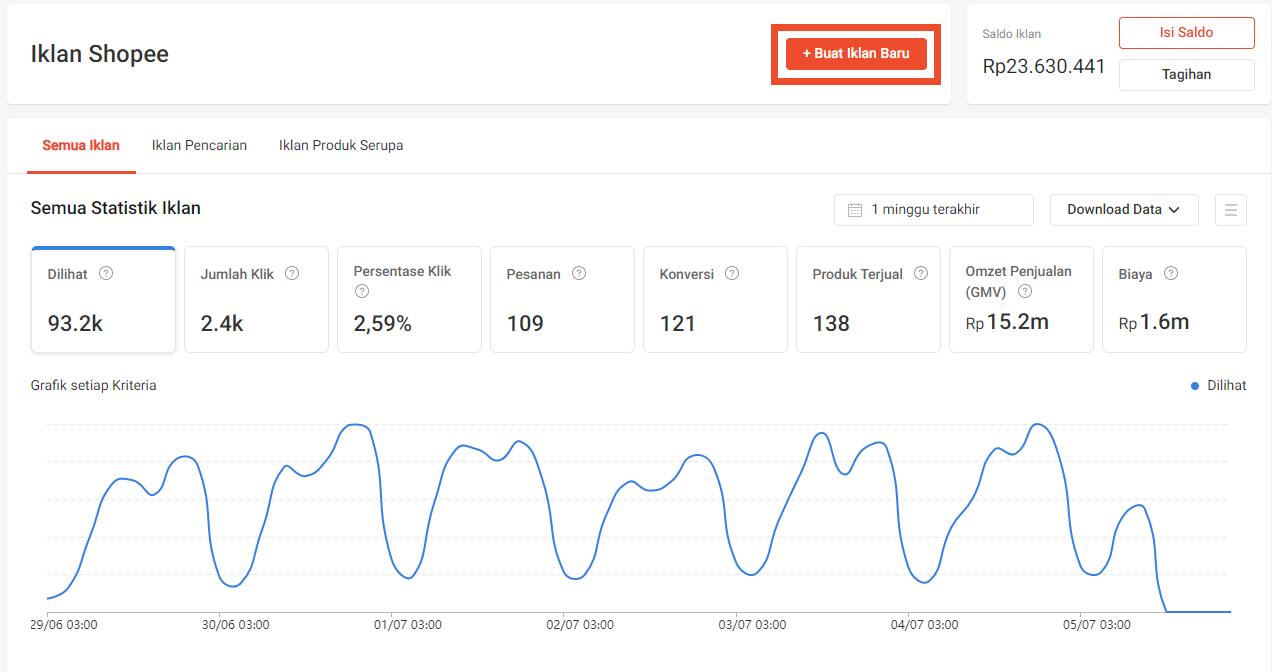The height and width of the screenshot is (672, 1272).
Task: Open the 1 minggu terakhir date picker
Action: (934, 210)
